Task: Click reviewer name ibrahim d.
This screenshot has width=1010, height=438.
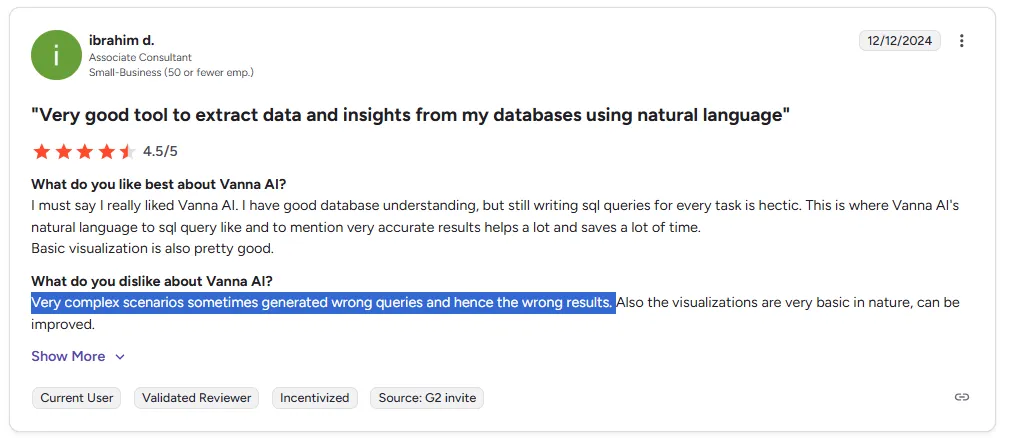Action: (122, 39)
